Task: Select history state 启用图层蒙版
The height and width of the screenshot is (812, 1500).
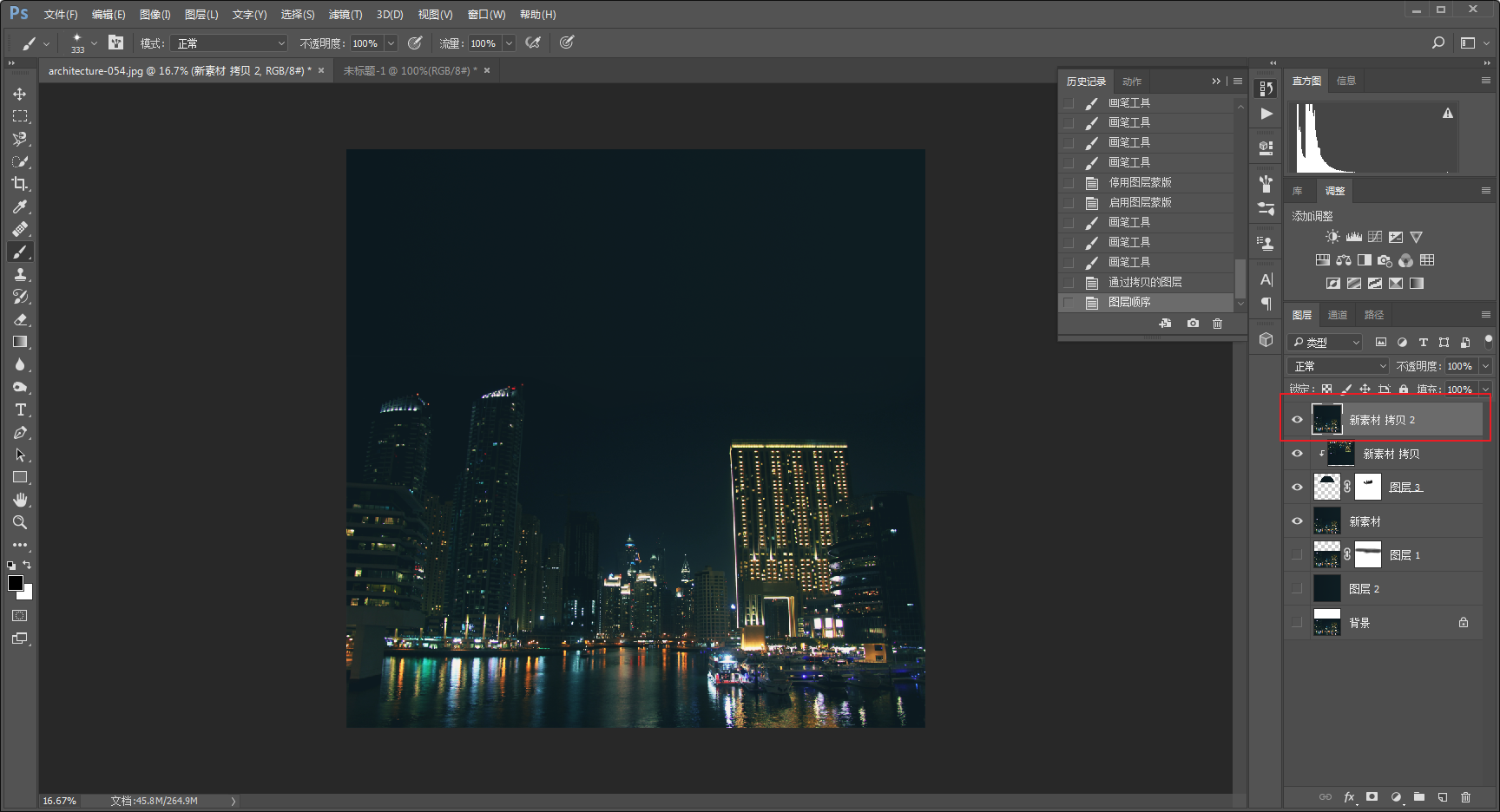Action: click(x=1146, y=203)
